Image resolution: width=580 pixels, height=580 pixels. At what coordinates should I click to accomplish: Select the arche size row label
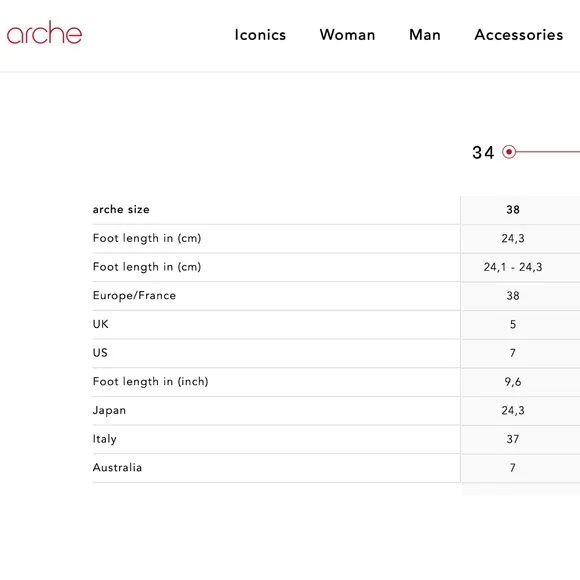[121, 209]
